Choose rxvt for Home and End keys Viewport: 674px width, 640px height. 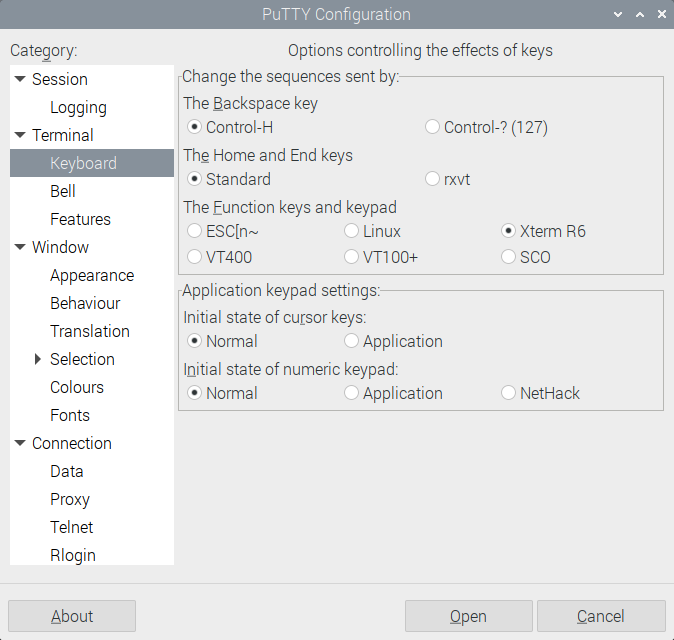tap(432, 179)
